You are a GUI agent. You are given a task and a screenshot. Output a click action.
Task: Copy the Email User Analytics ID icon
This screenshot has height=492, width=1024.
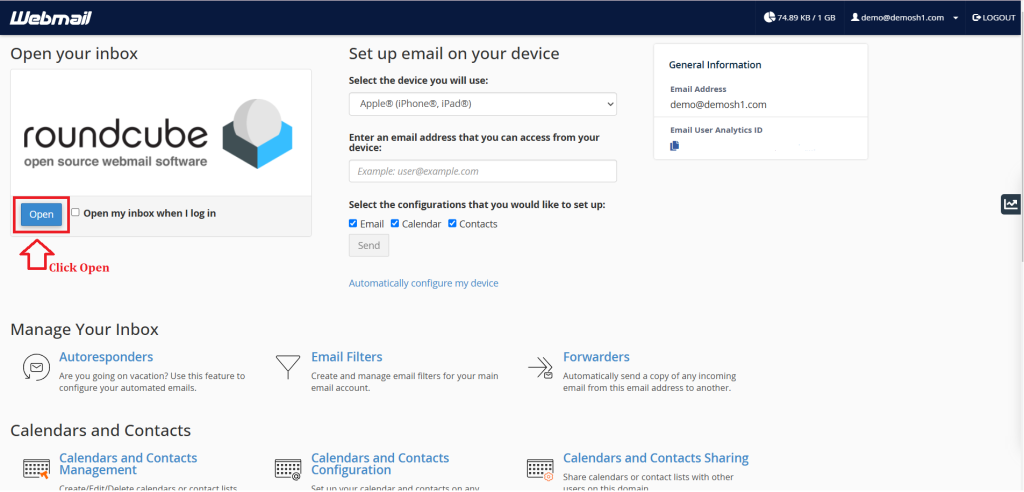click(x=675, y=146)
